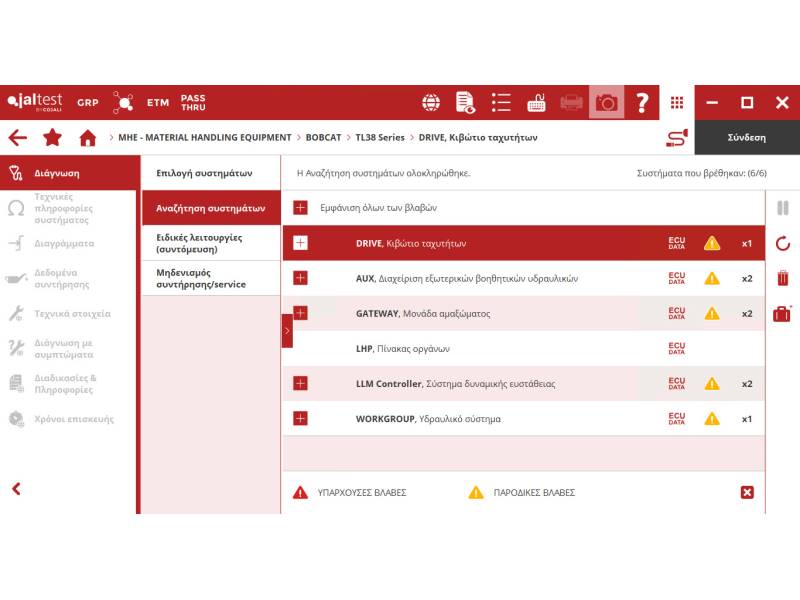Expand the WORKGROUP hydraulic system row

tap(300, 418)
